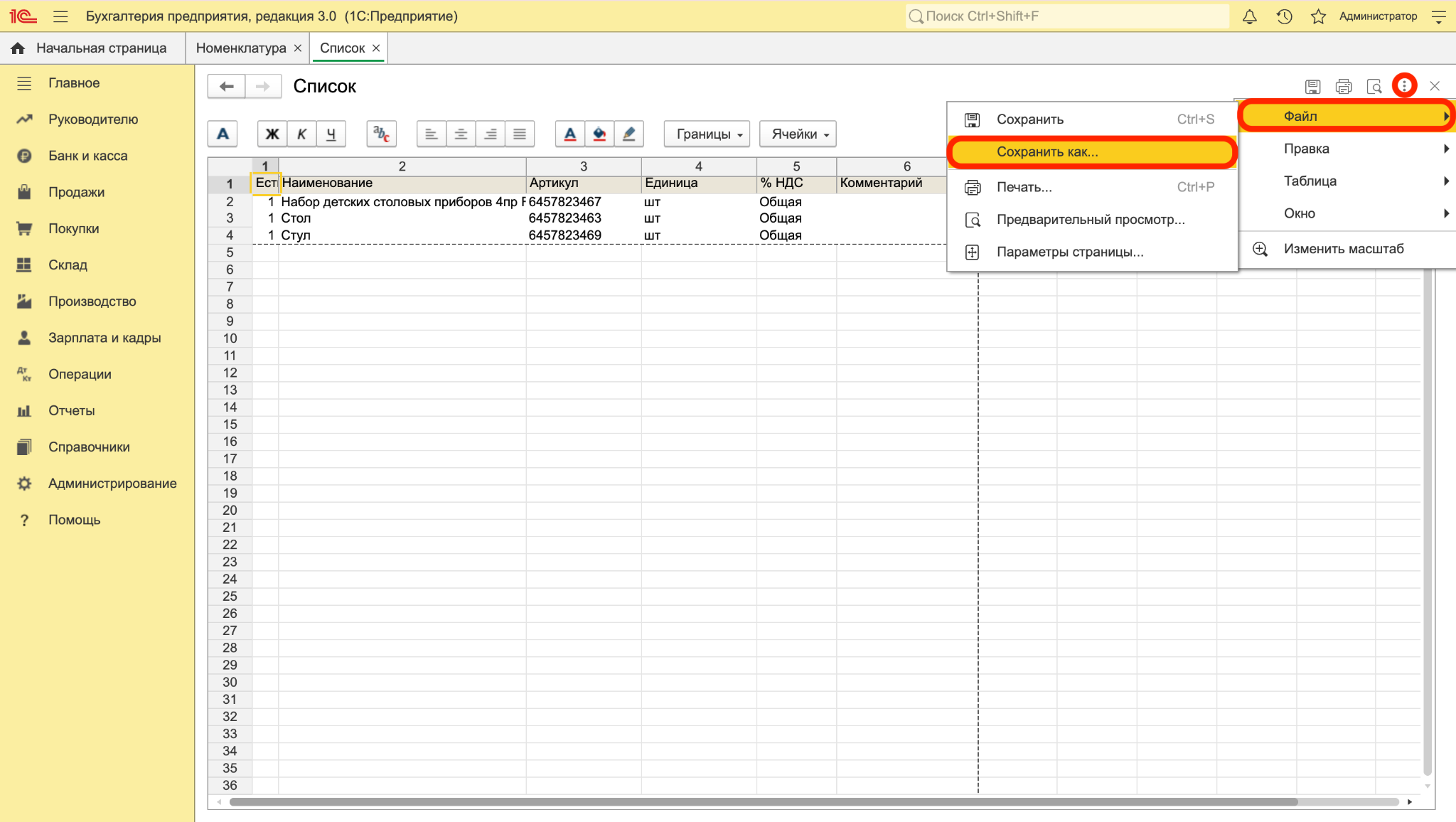1456x822 pixels.
Task: Choose text color
Action: click(570, 134)
